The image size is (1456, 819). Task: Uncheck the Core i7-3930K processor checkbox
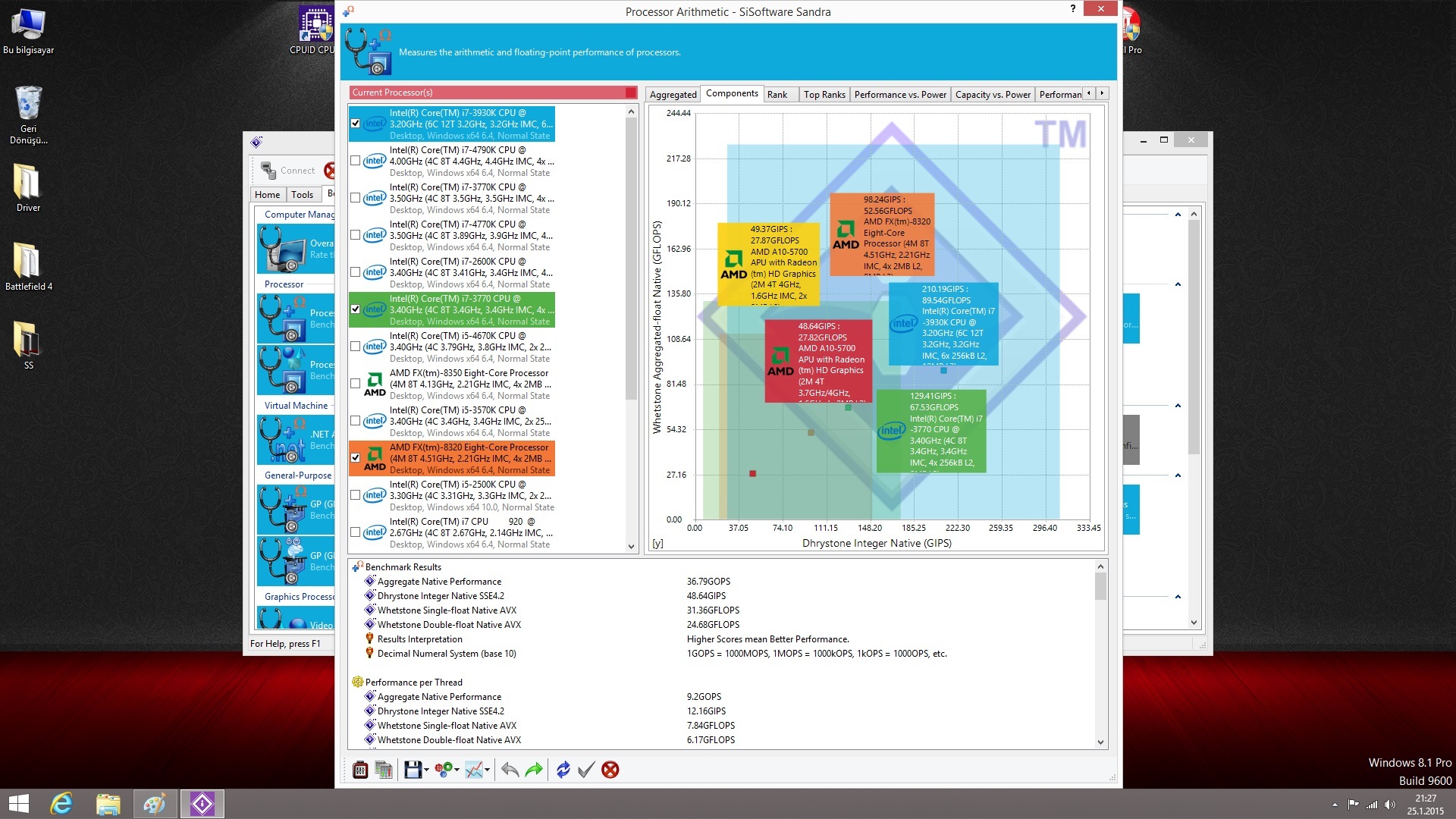pyautogui.click(x=355, y=124)
